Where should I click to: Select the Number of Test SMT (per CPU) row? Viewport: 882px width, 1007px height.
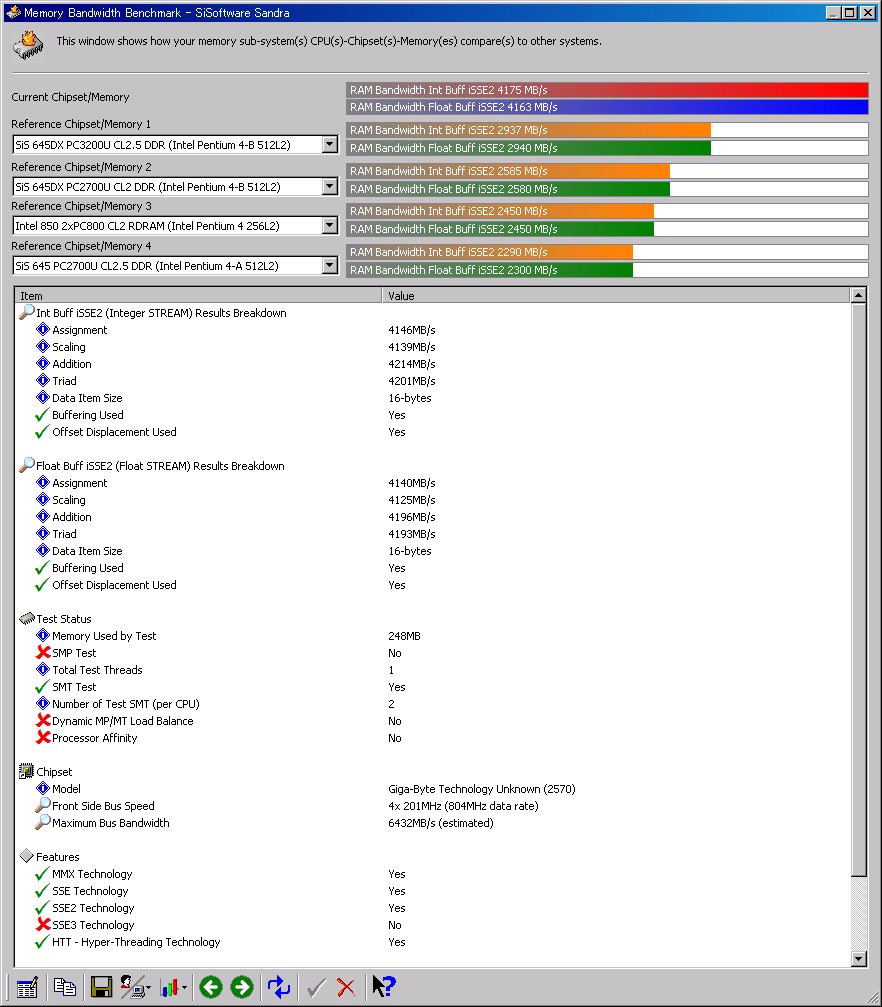(x=432, y=704)
